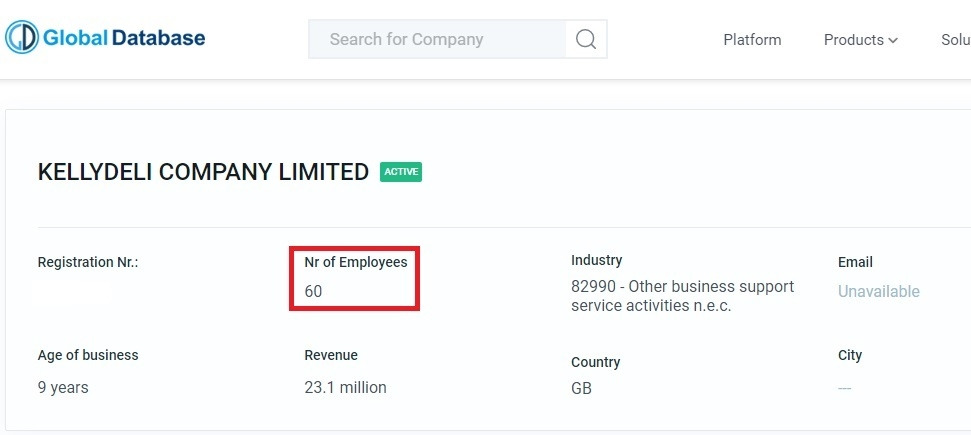Image resolution: width=971 pixels, height=435 pixels.
Task: Click the Industry code 82990 description
Action: pos(682,296)
